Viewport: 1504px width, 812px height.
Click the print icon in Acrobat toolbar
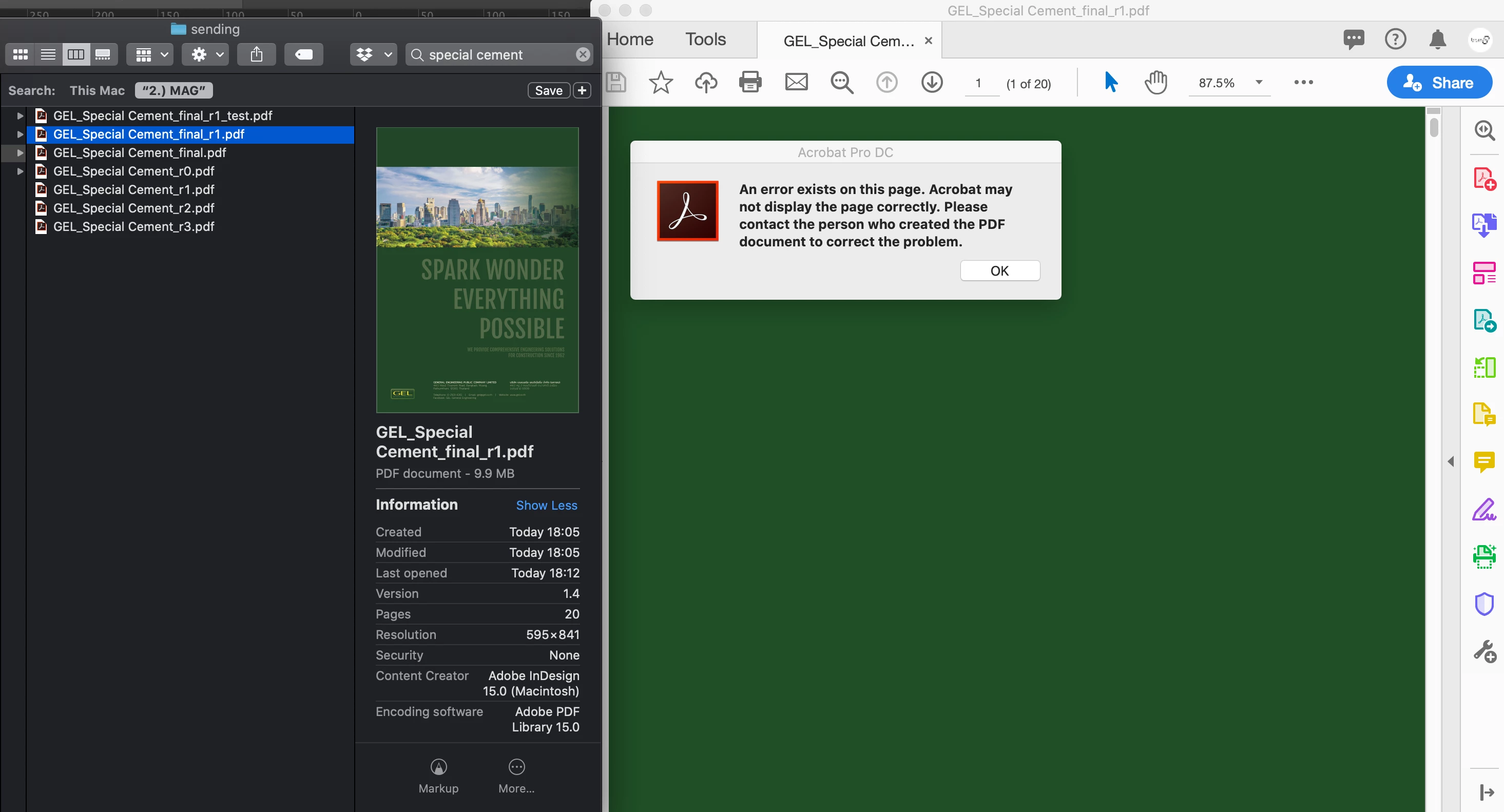click(750, 82)
